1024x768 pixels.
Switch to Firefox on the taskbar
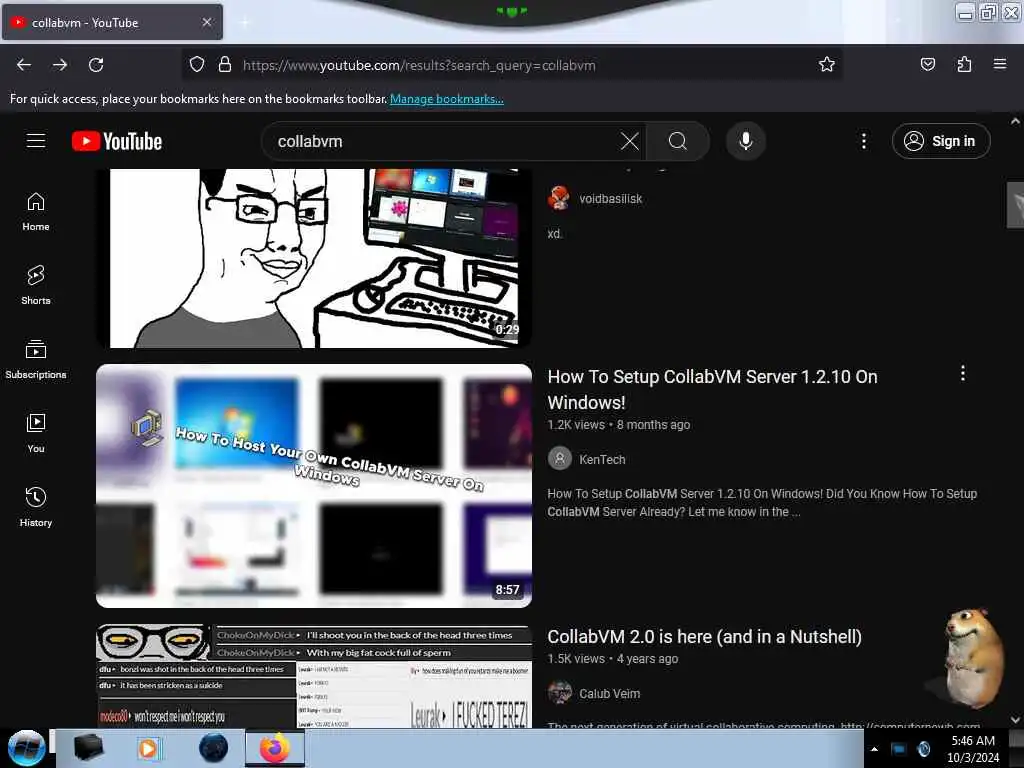[x=275, y=748]
